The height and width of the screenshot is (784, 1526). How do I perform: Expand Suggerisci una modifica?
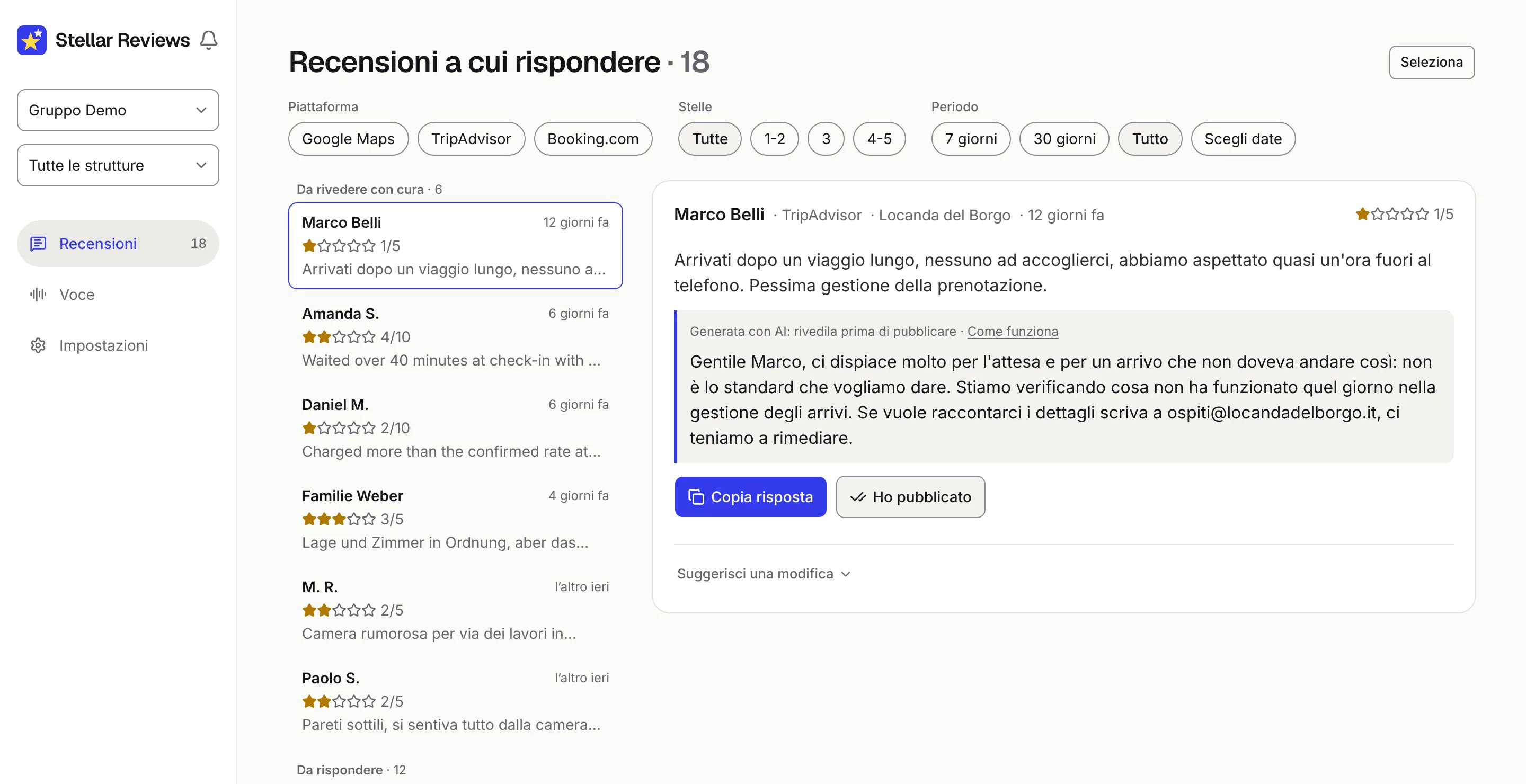[x=764, y=573]
